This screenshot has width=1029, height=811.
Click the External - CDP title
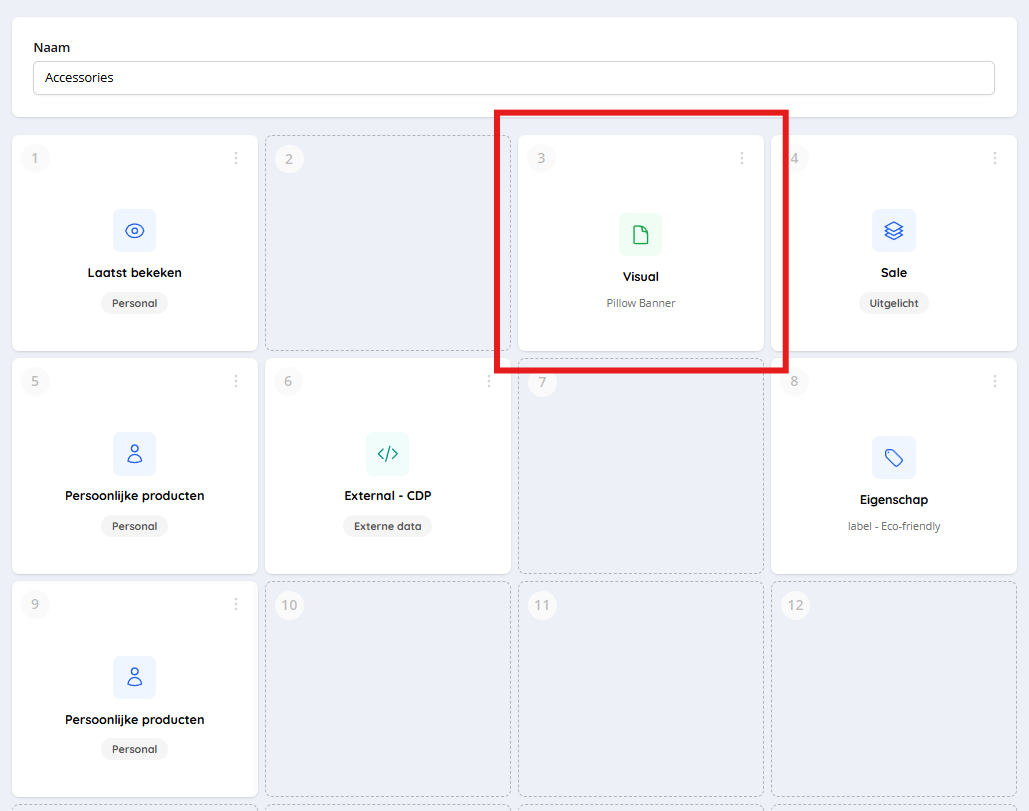pyautogui.click(x=387, y=496)
